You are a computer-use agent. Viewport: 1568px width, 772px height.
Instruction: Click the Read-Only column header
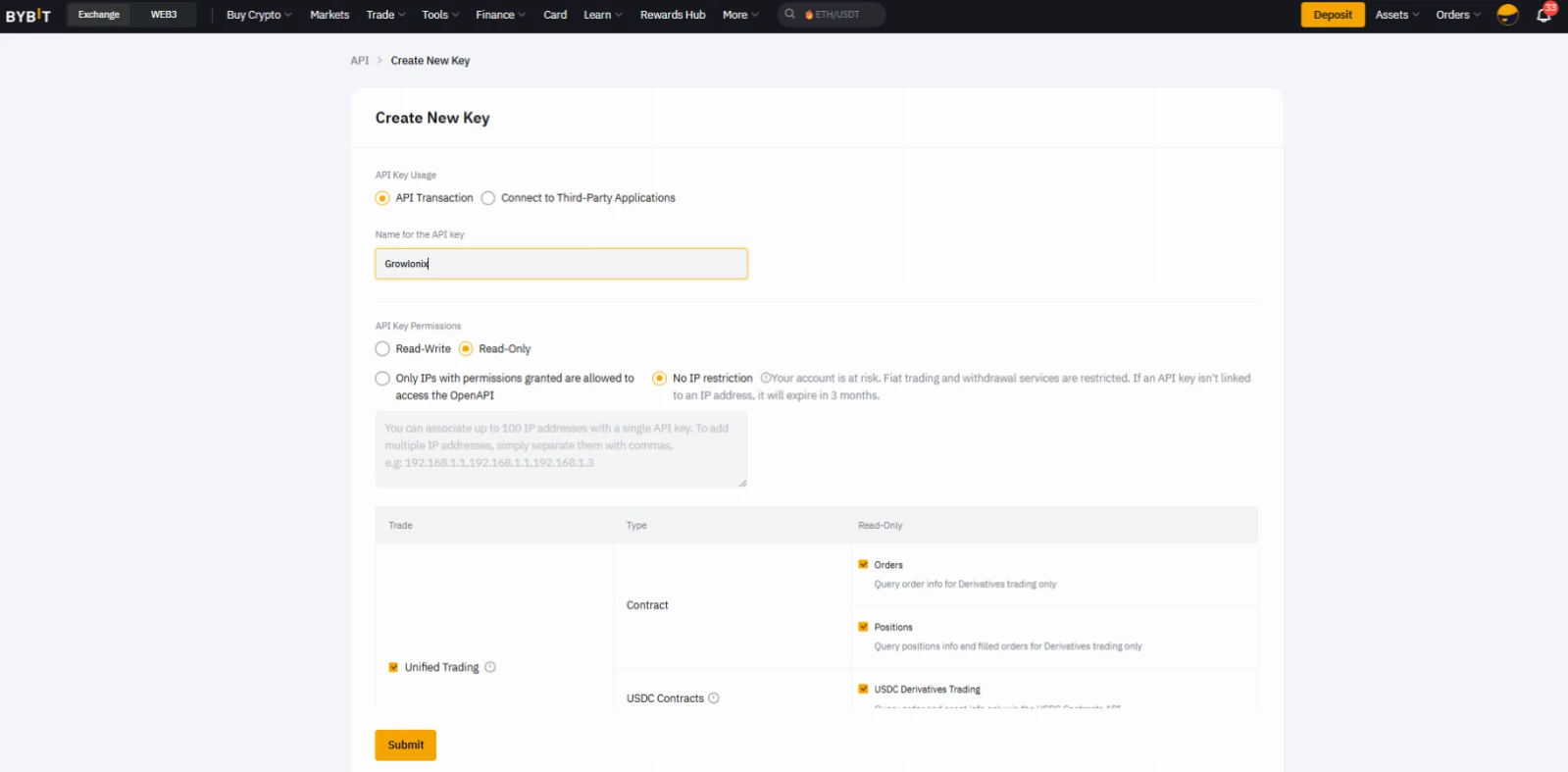click(x=881, y=526)
